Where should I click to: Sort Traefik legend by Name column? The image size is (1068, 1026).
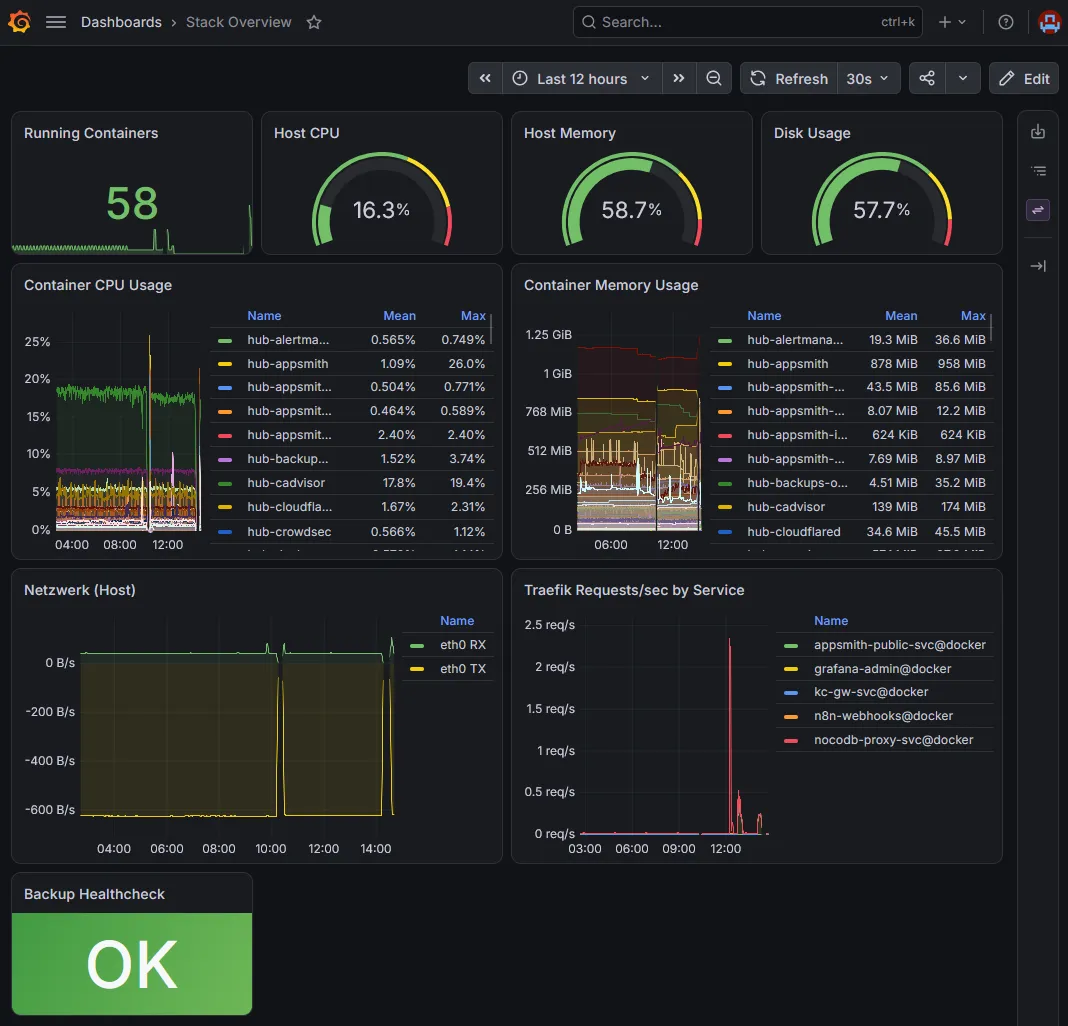coord(831,621)
